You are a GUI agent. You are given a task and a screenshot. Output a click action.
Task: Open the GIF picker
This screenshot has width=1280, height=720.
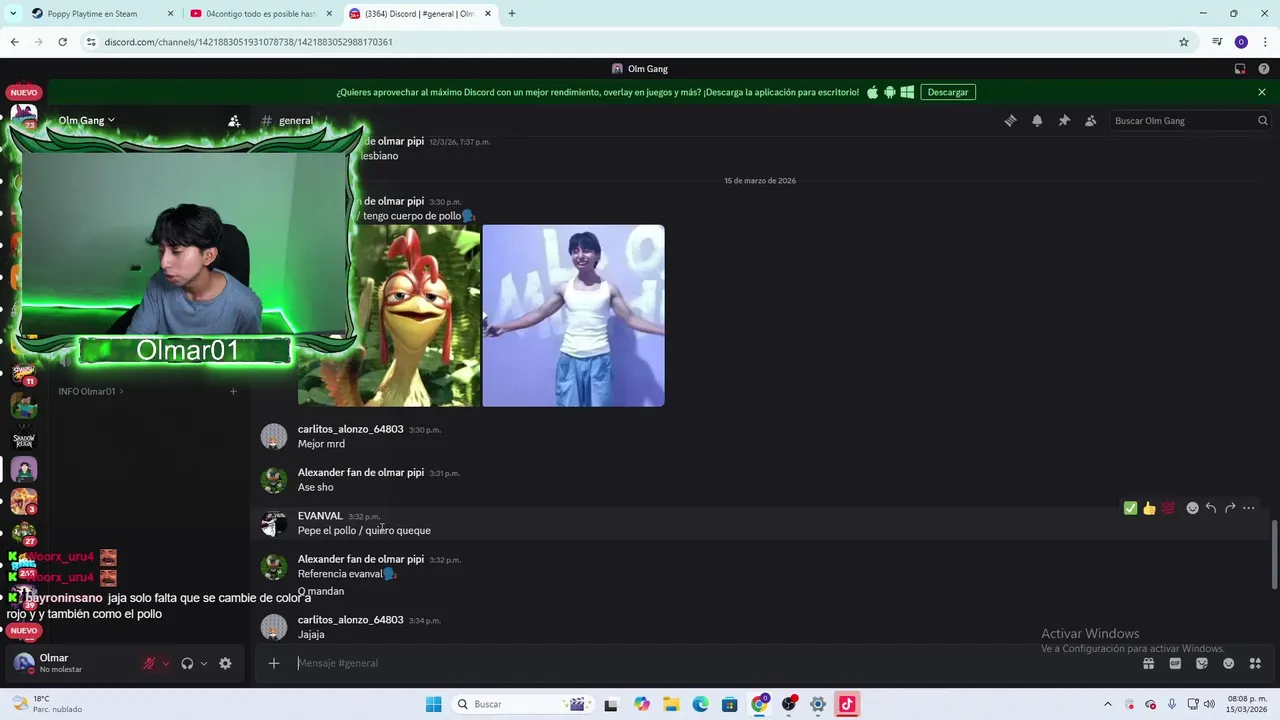pyautogui.click(x=1175, y=663)
